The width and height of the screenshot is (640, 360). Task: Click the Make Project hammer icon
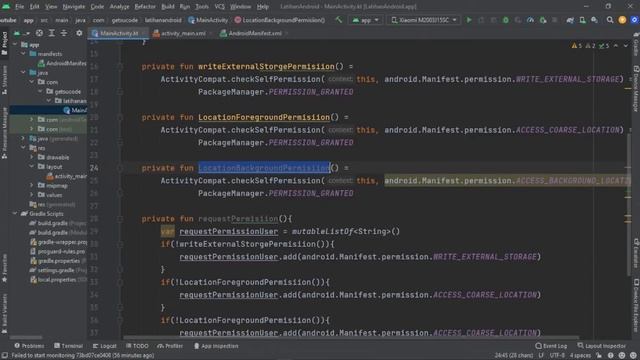338,20
